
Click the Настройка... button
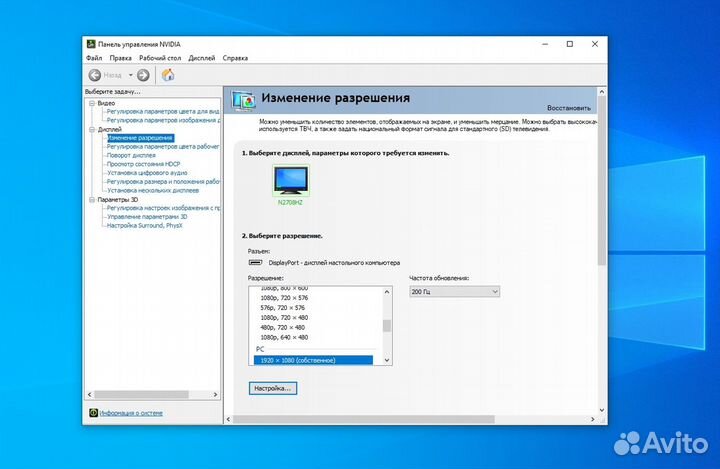pos(273,388)
